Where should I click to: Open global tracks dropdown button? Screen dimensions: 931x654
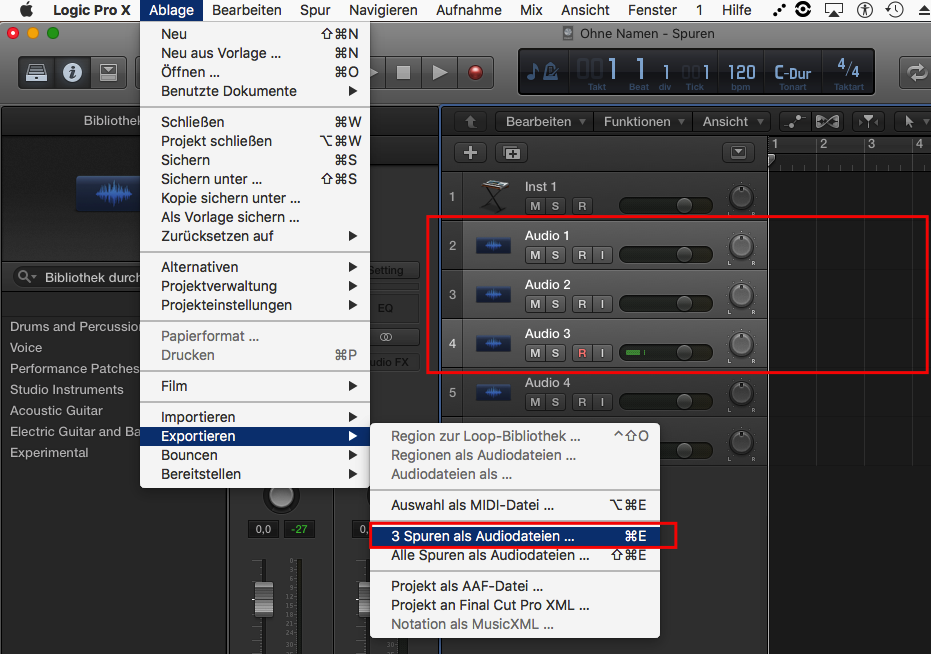point(738,153)
